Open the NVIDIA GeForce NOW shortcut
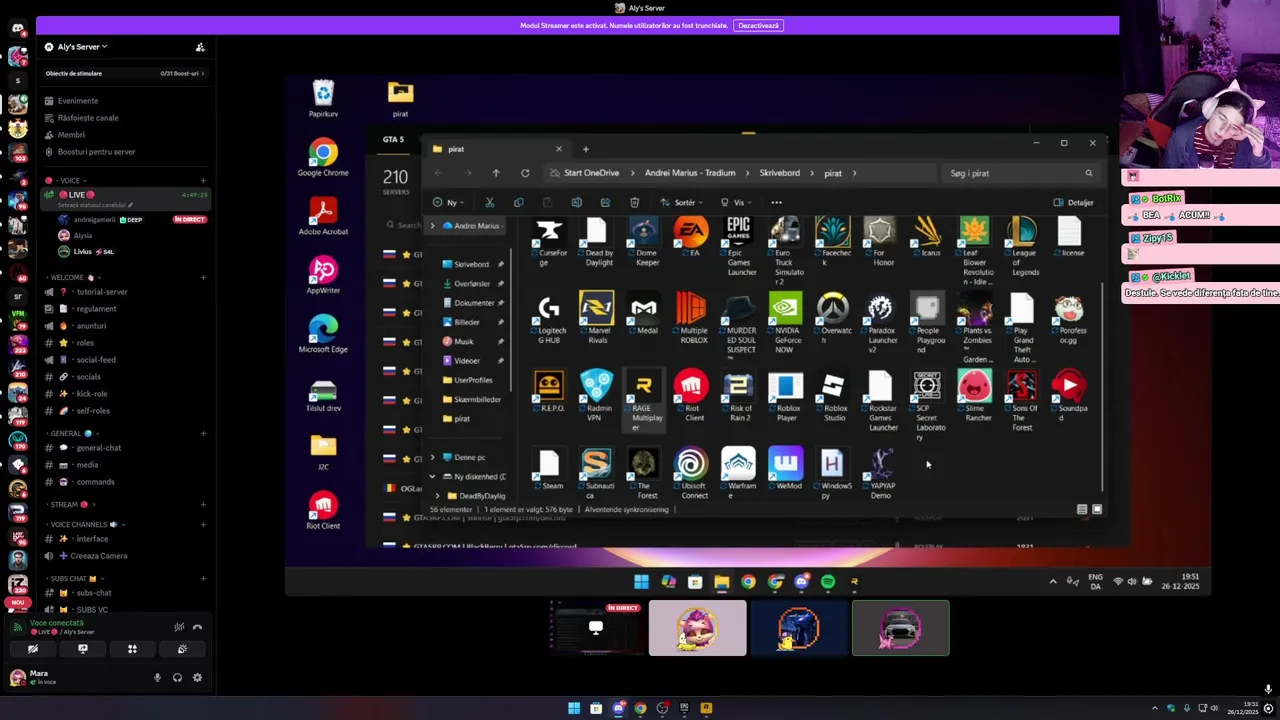 tap(786, 323)
